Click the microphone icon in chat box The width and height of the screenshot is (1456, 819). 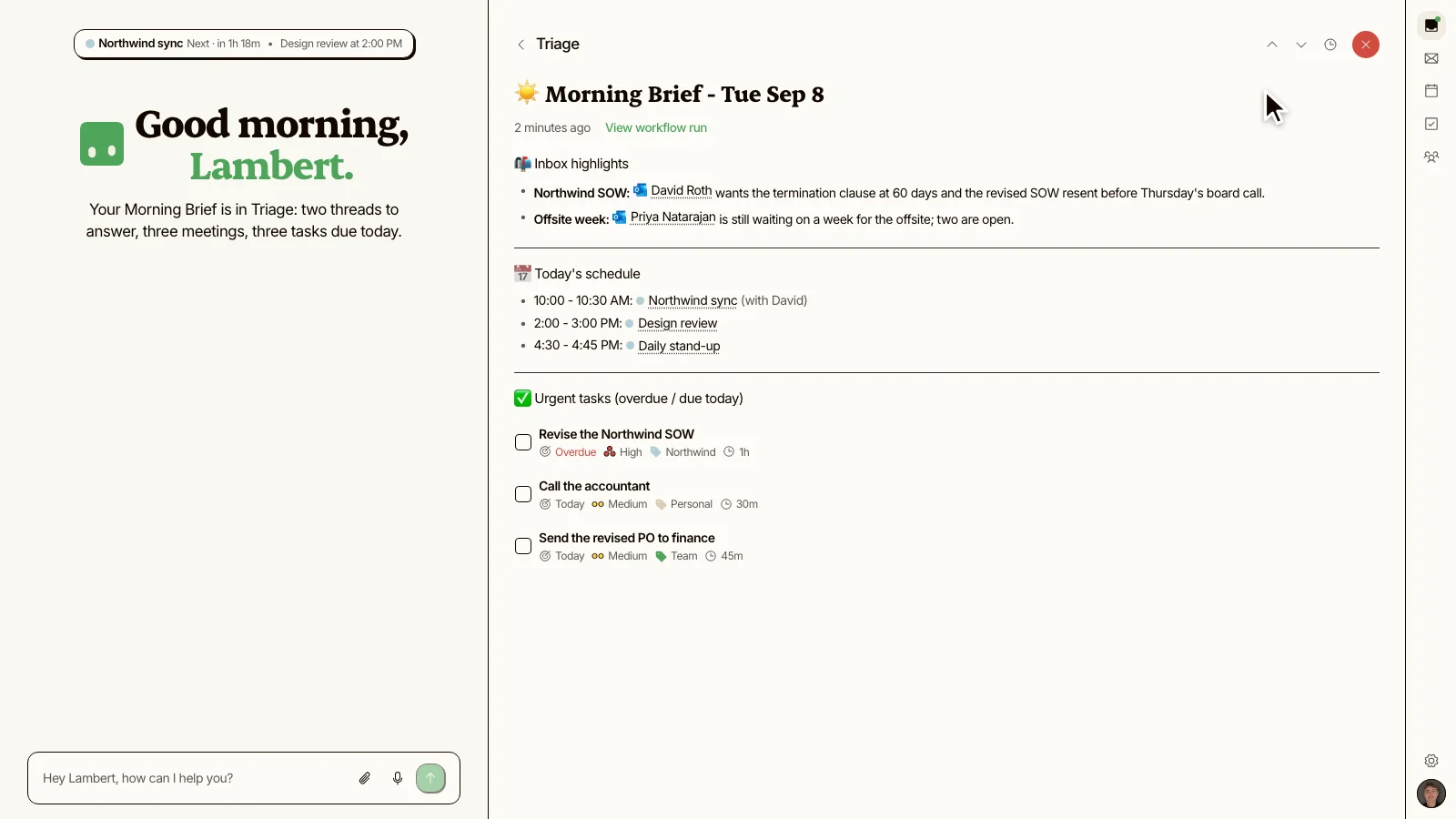click(398, 778)
